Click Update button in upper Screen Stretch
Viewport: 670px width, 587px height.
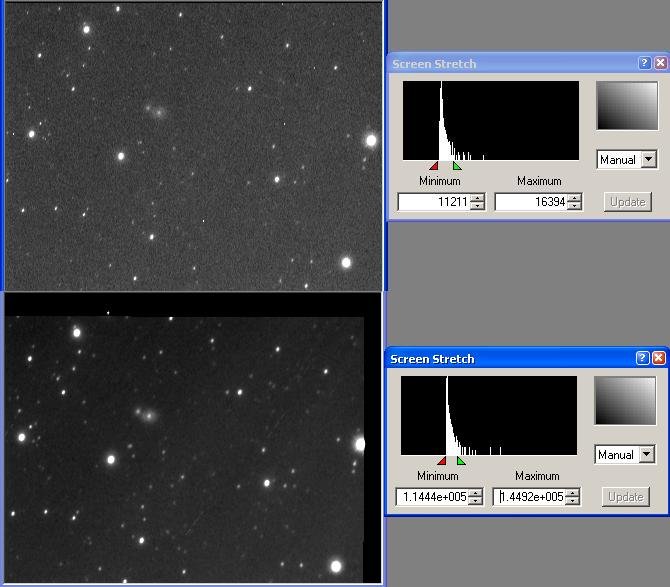click(x=627, y=202)
